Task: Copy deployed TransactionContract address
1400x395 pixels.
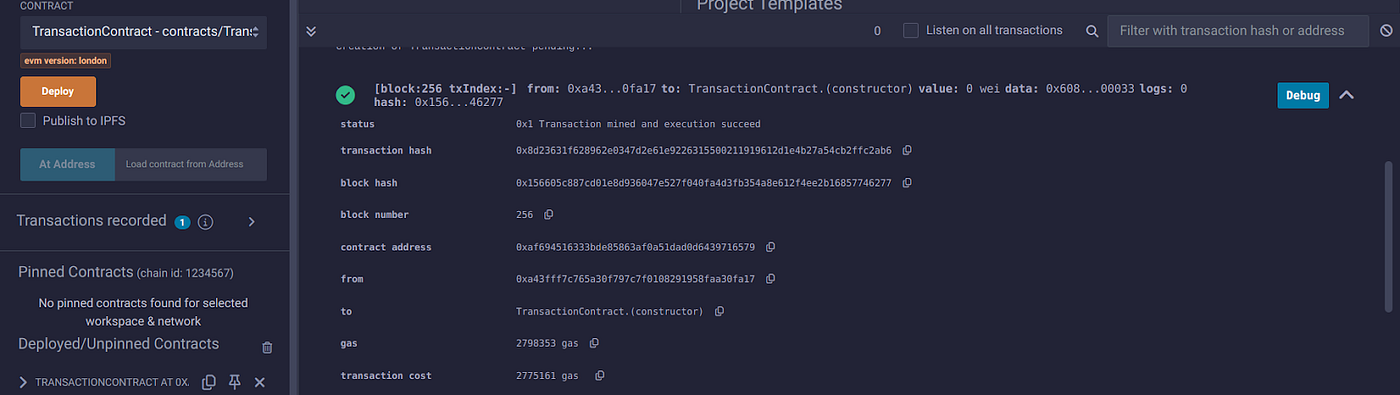Action: point(209,382)
